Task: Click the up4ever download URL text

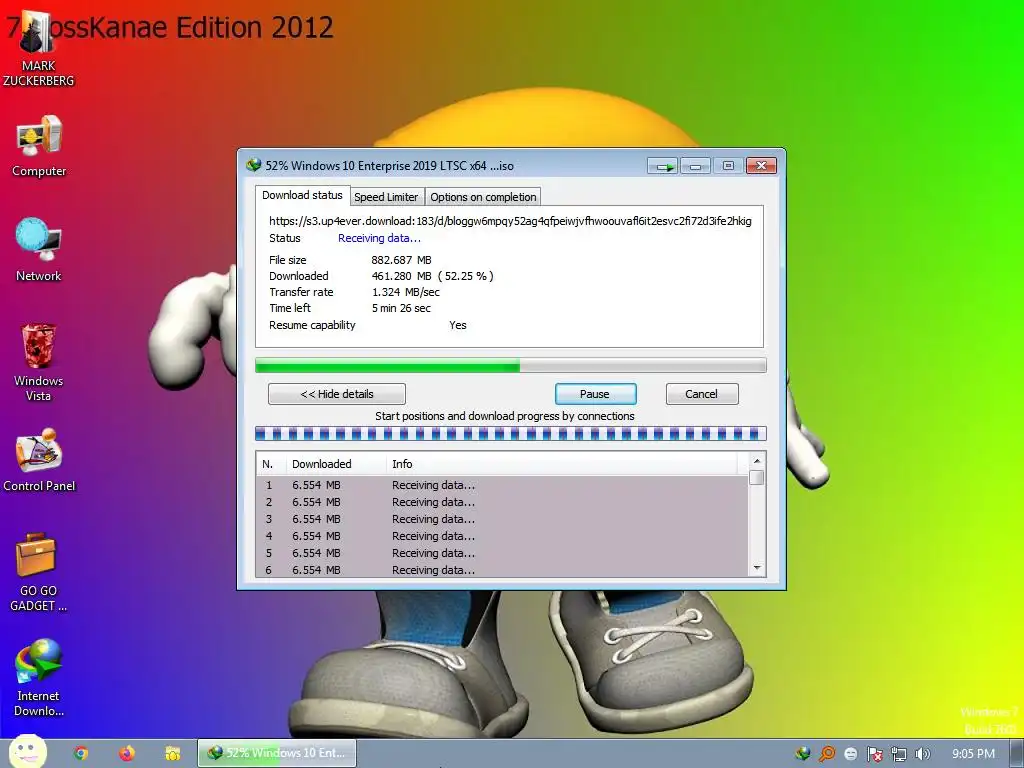Action: (510, 221)
